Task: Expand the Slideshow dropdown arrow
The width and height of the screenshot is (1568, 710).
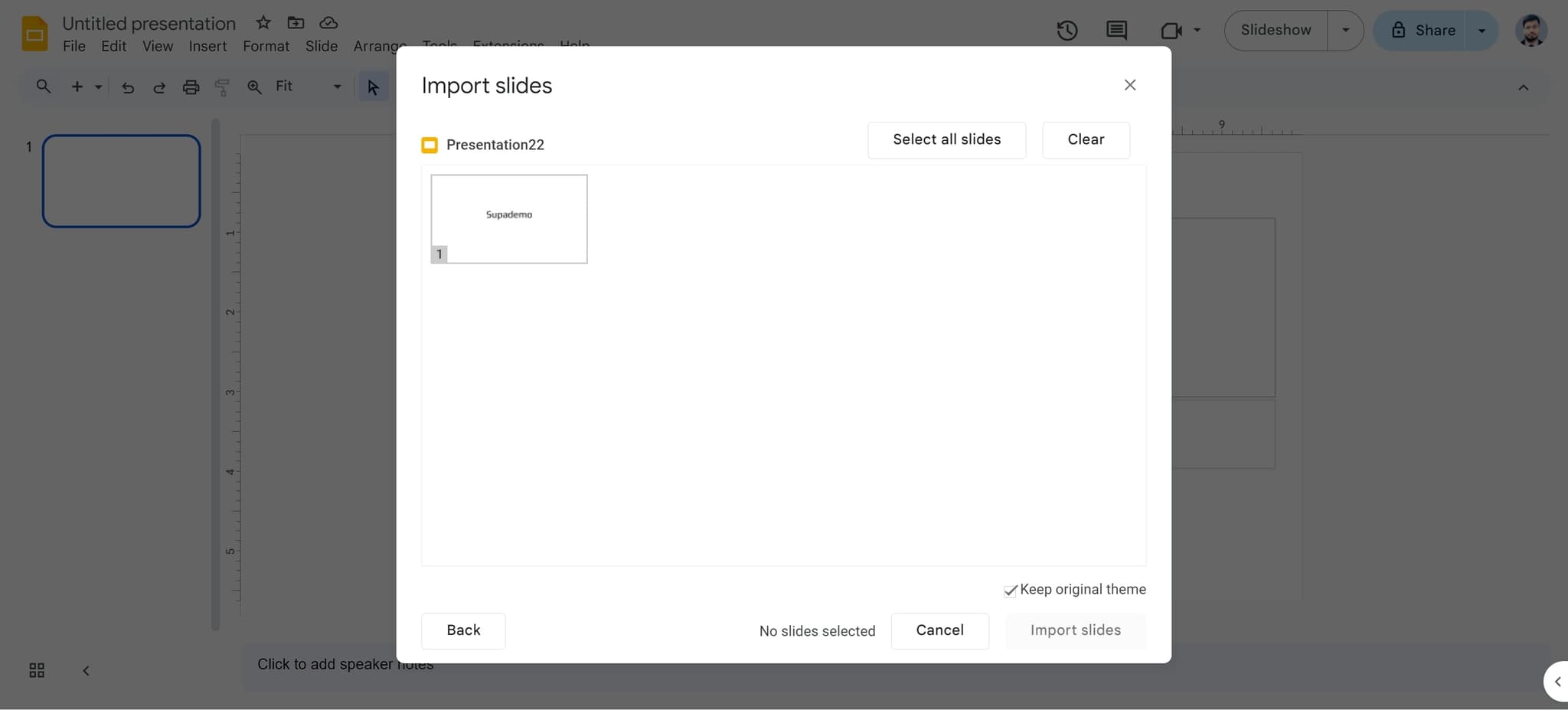Action: point(1345,30)
